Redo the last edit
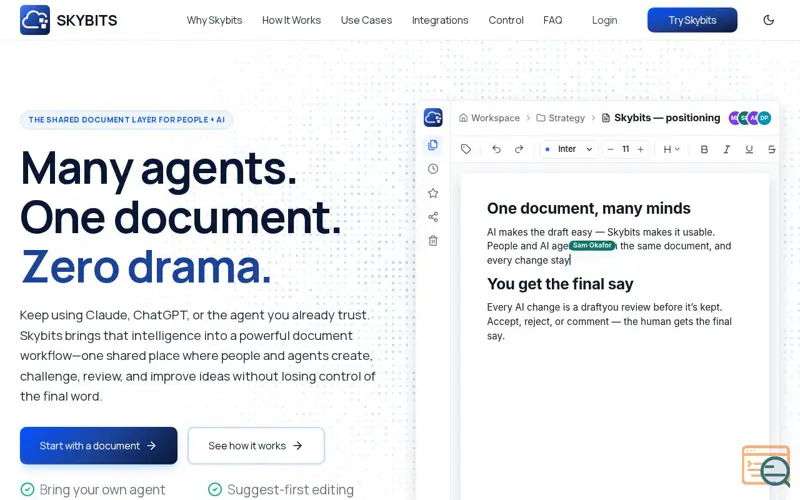Screen dimensions: 800x500 [519, 149]
